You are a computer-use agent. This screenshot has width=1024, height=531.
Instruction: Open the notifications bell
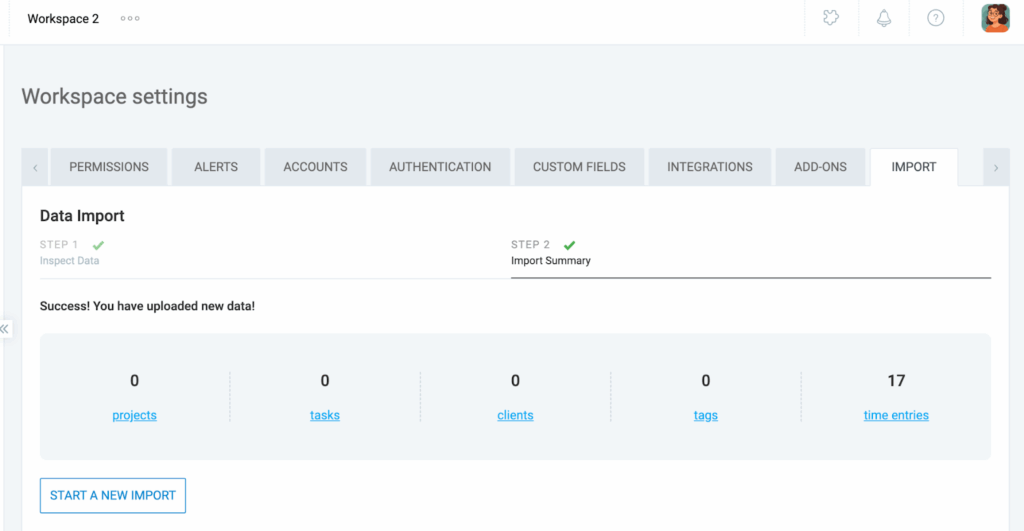point(884,18)
